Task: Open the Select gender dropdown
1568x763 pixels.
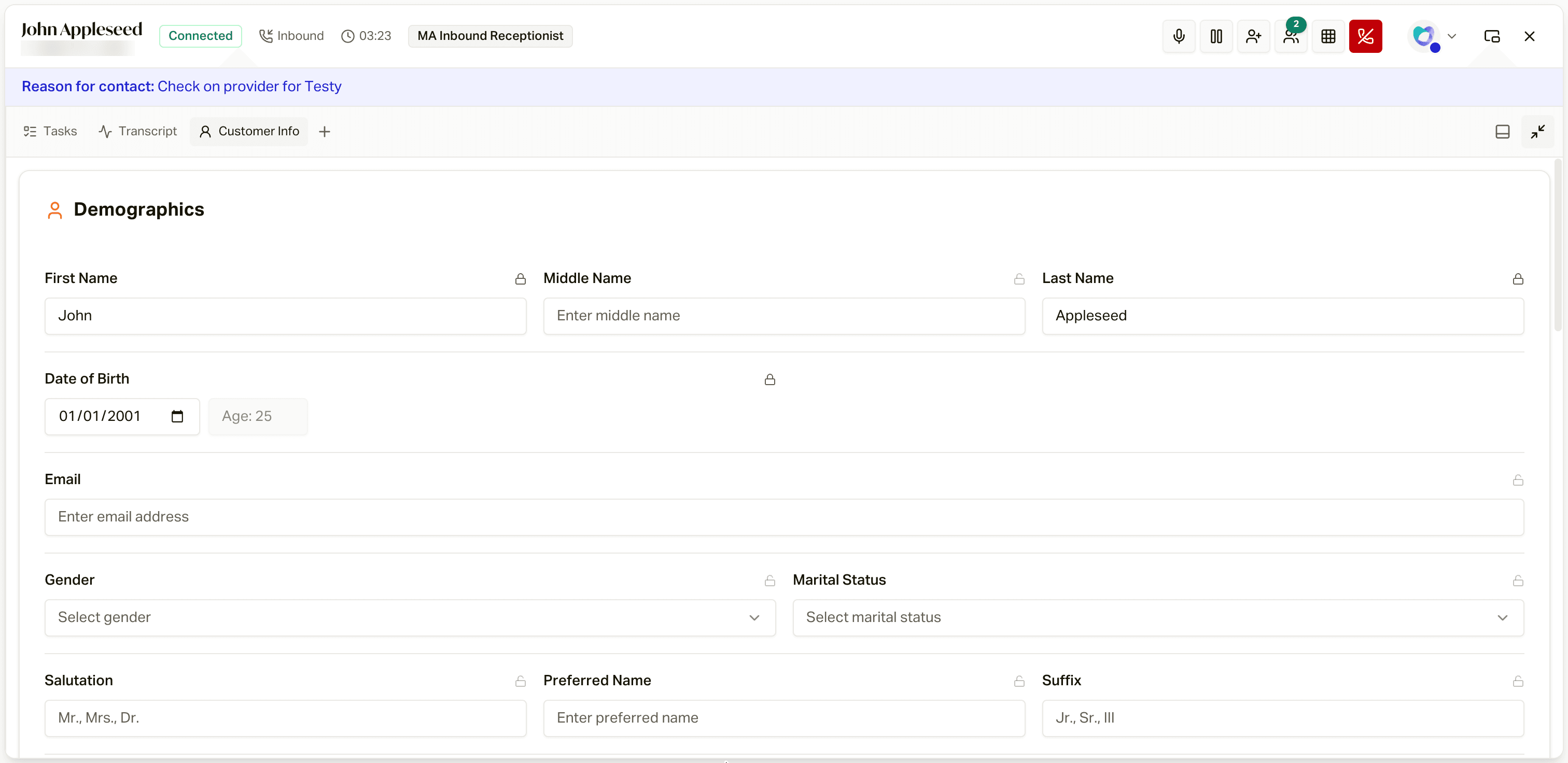Action: tap(410, 617)
